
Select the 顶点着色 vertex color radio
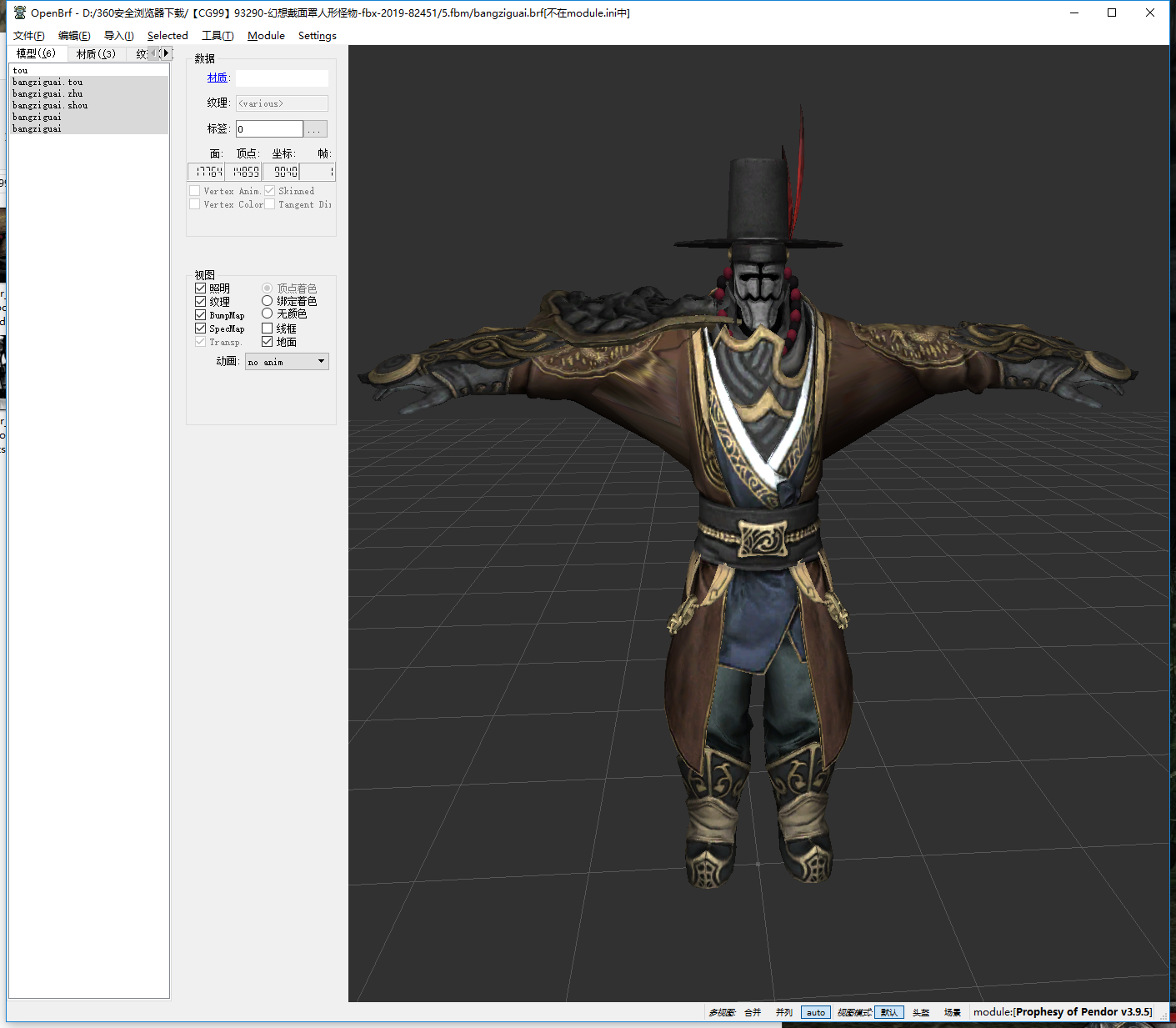point(268,288)
